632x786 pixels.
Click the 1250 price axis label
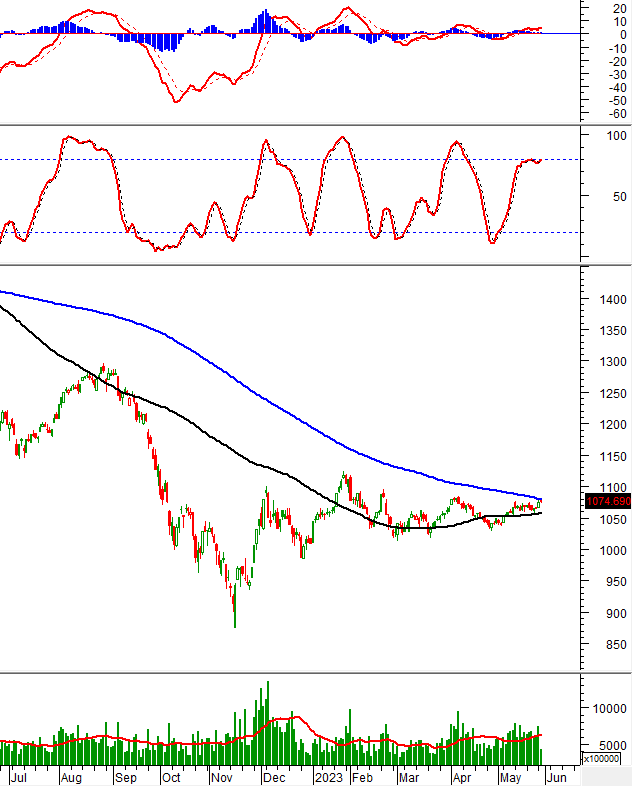613,394
